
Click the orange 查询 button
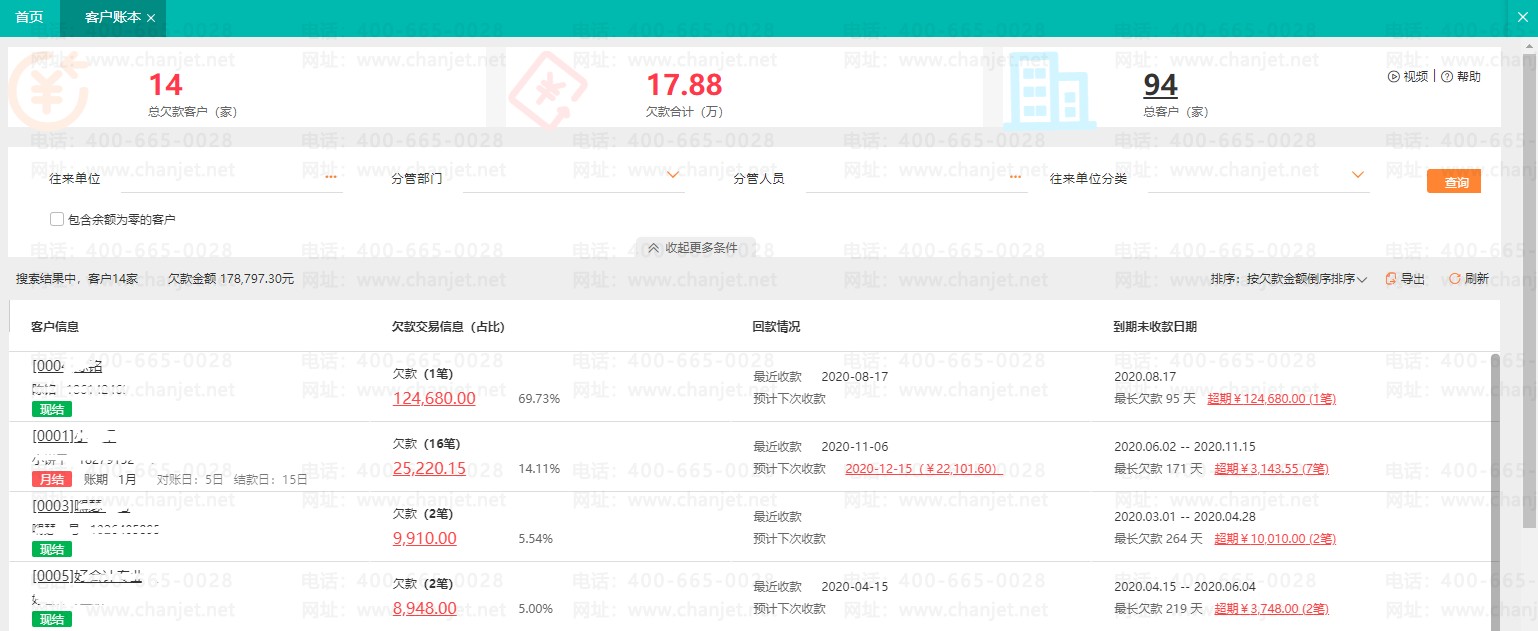1453,182
